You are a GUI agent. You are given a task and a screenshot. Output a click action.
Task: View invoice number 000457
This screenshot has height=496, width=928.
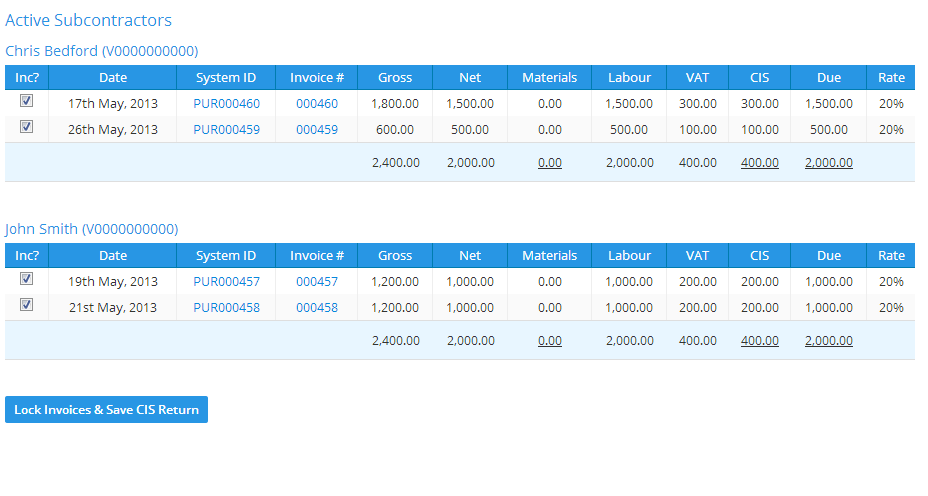tap(317, 281)
